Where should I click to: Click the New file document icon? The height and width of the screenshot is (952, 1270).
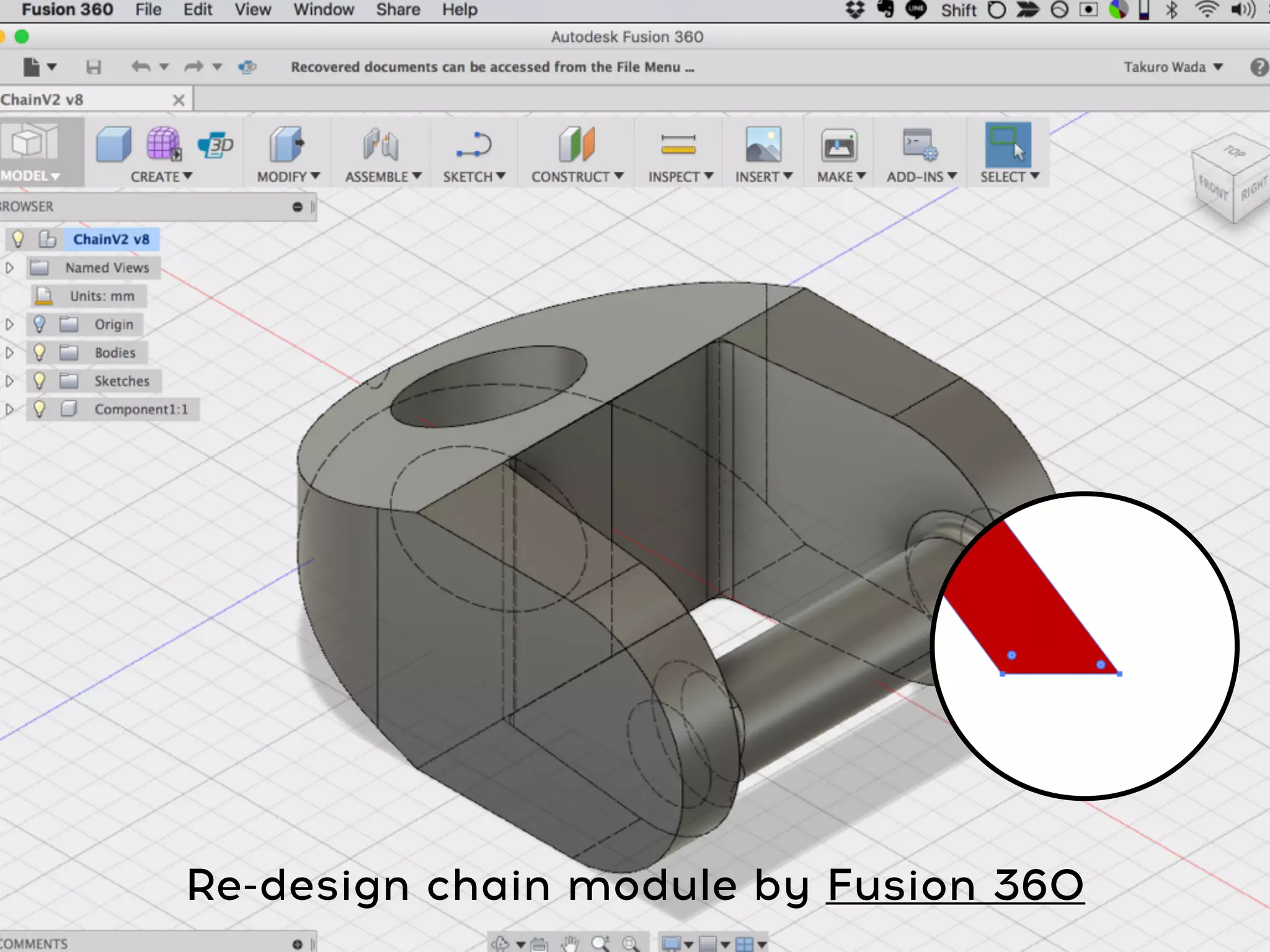[32, 66]
